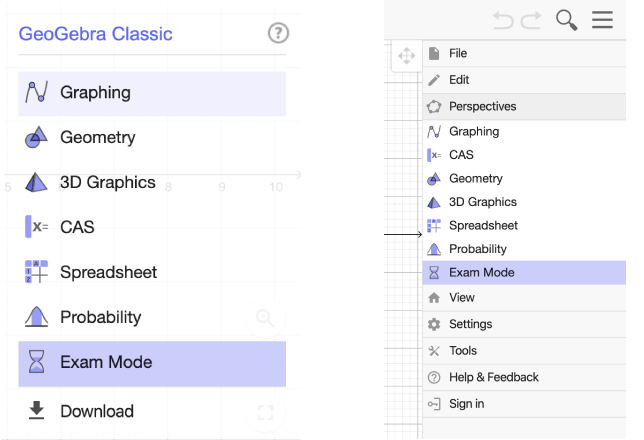Click the undo arrow icon
Viewport: 644px width, 440px height.
(x=503, y=21)
